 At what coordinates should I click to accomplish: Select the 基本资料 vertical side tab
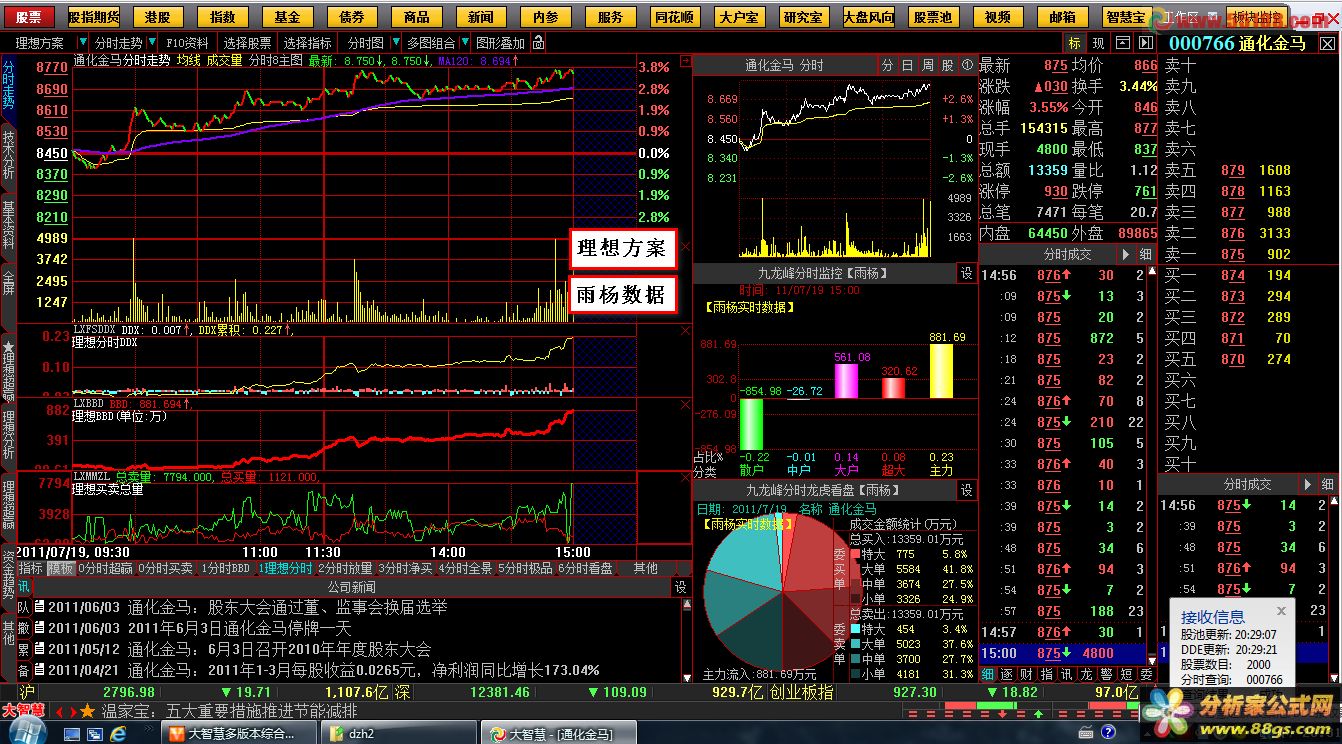coord(9,227)
